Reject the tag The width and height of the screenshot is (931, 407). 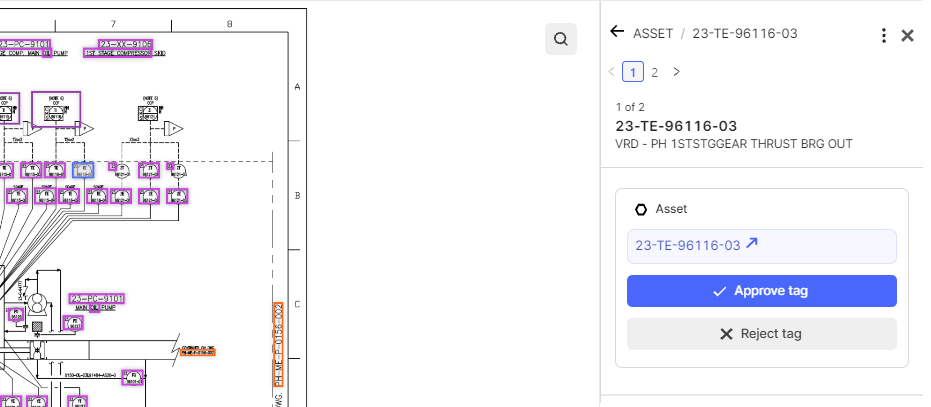pos(762,334)
